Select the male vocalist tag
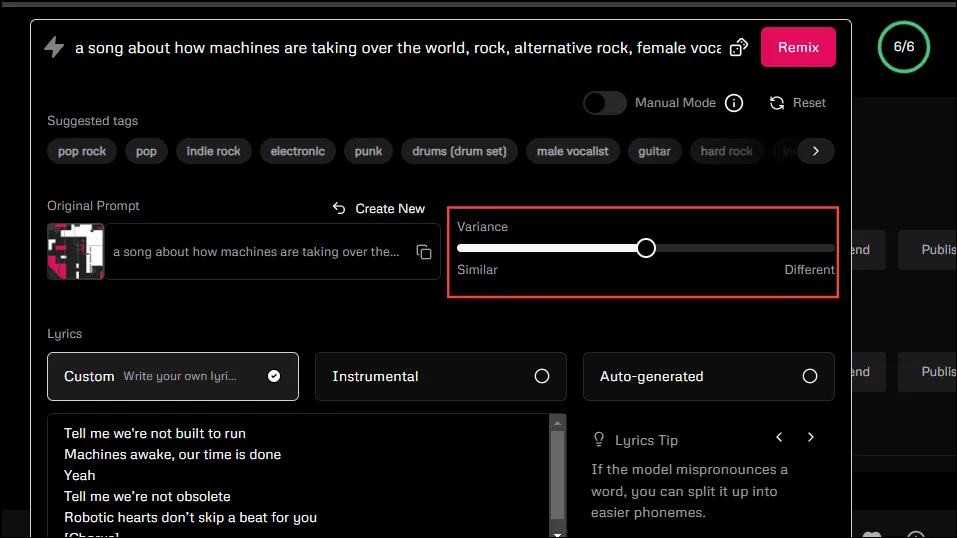 point(572,151)
